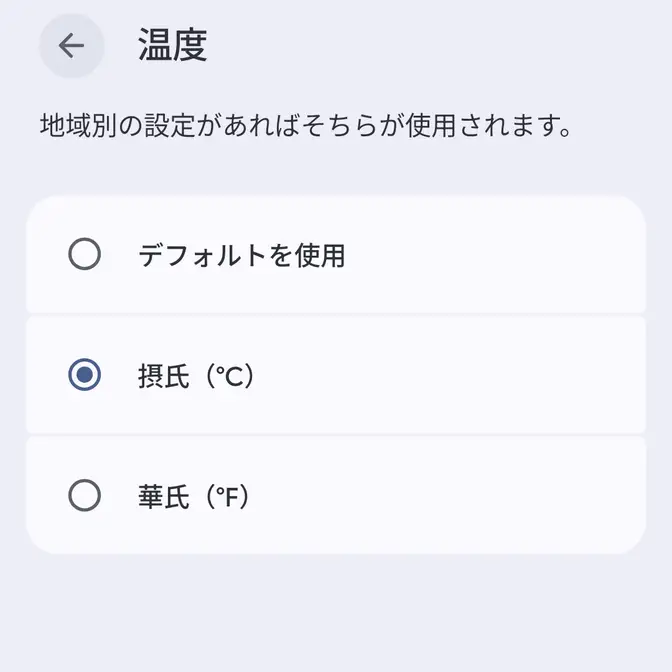Go back from the 温度 screen
Image resolution: width=672 pixels, height=672 pixels.
71,46
